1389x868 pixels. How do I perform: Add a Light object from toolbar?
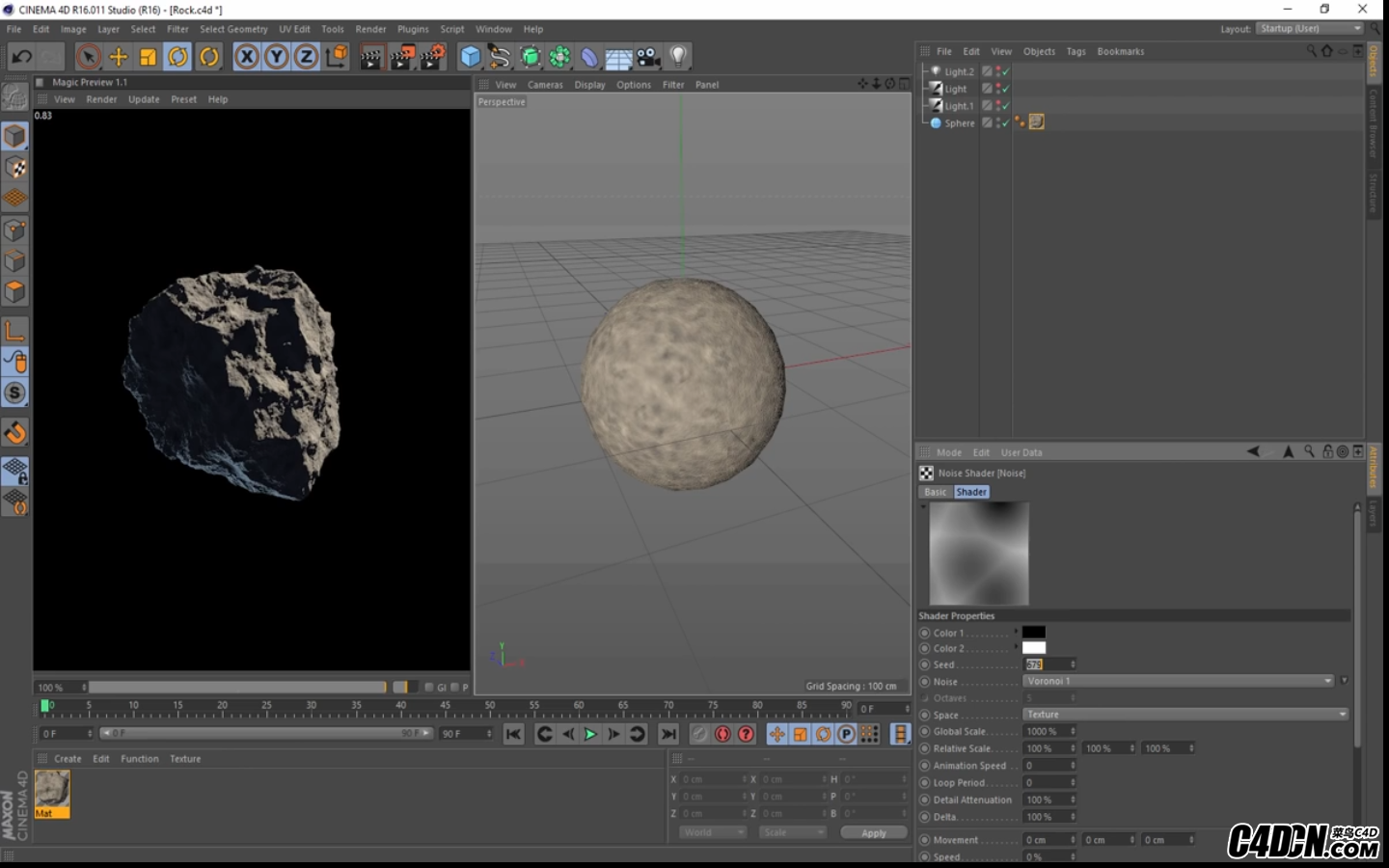click(678, 57)
